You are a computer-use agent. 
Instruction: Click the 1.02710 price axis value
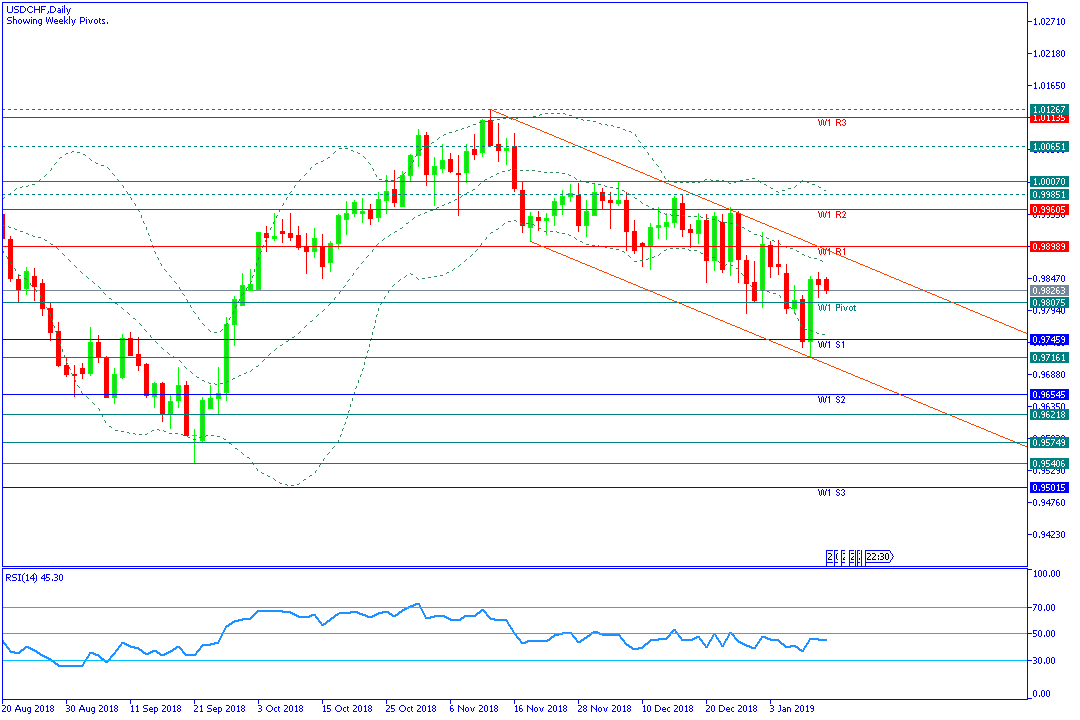pos(1048,22)
